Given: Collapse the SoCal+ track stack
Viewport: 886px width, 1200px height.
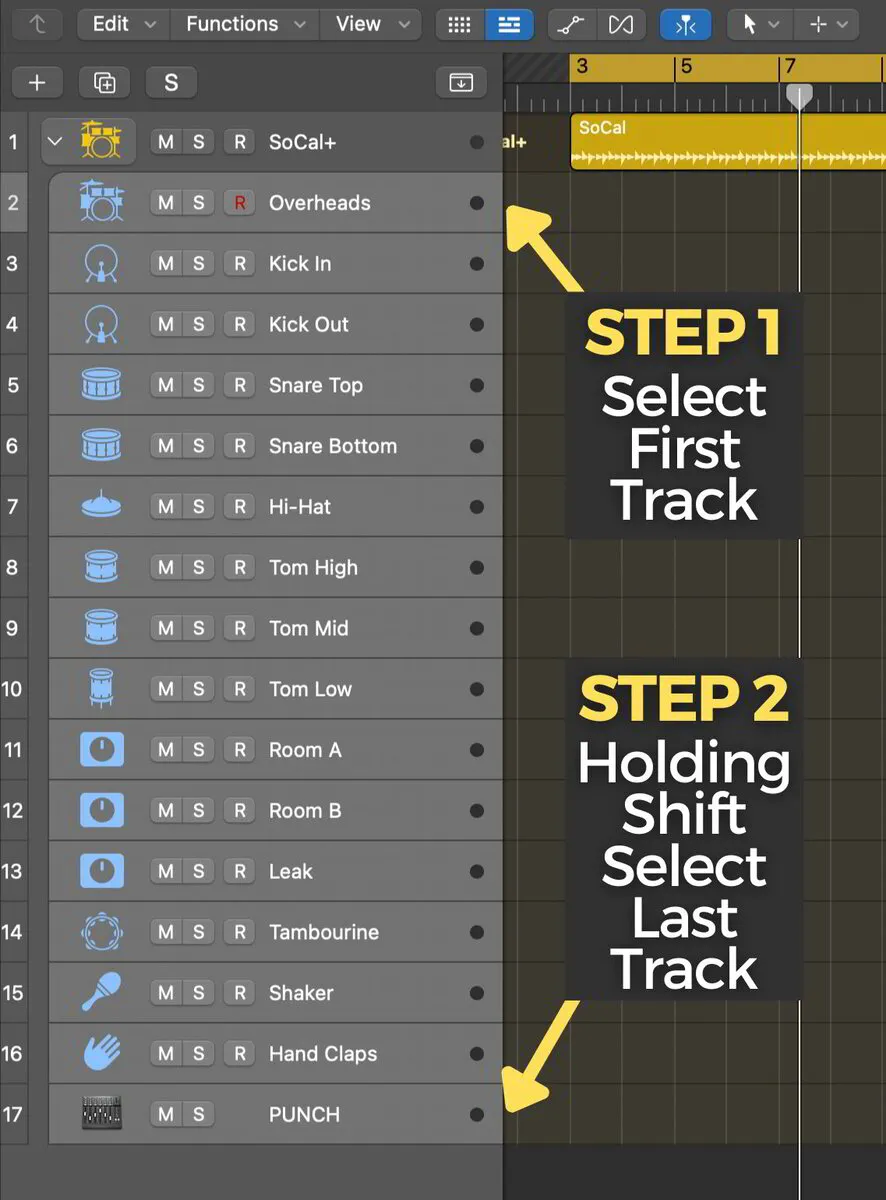Looking at the screenshot, I should (x=55, y=141).
